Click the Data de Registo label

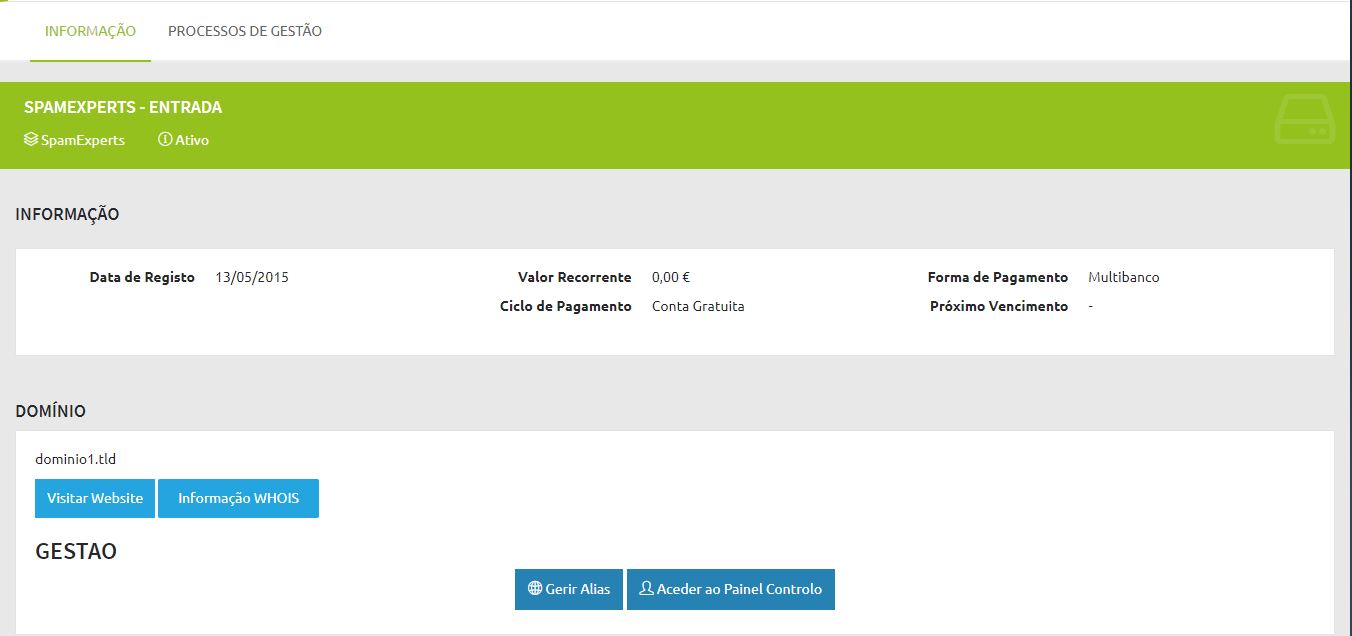(142, 277)
